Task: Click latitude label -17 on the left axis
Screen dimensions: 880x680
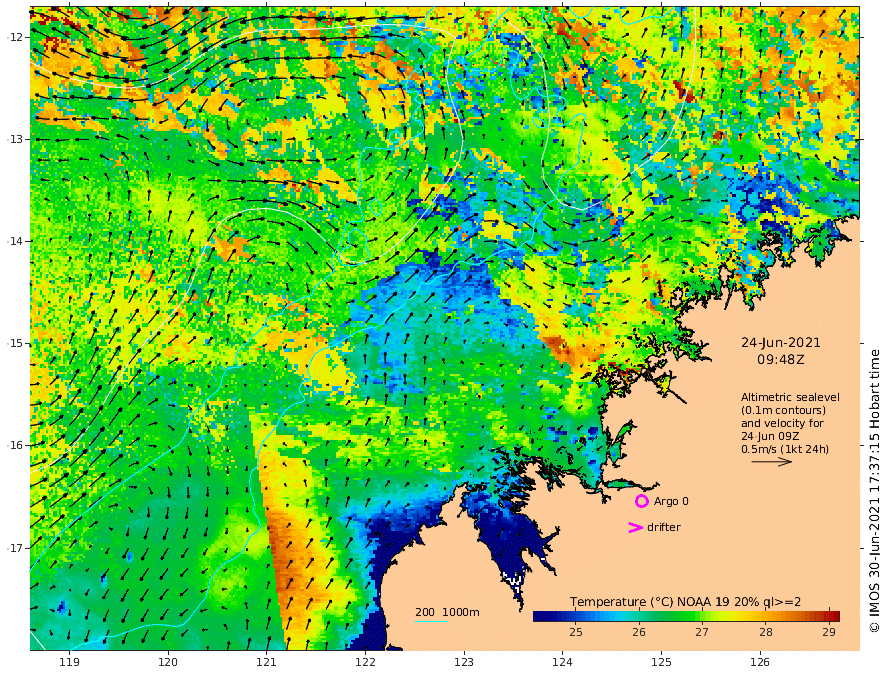Action: pyautogui.click(x=14, y=548)
